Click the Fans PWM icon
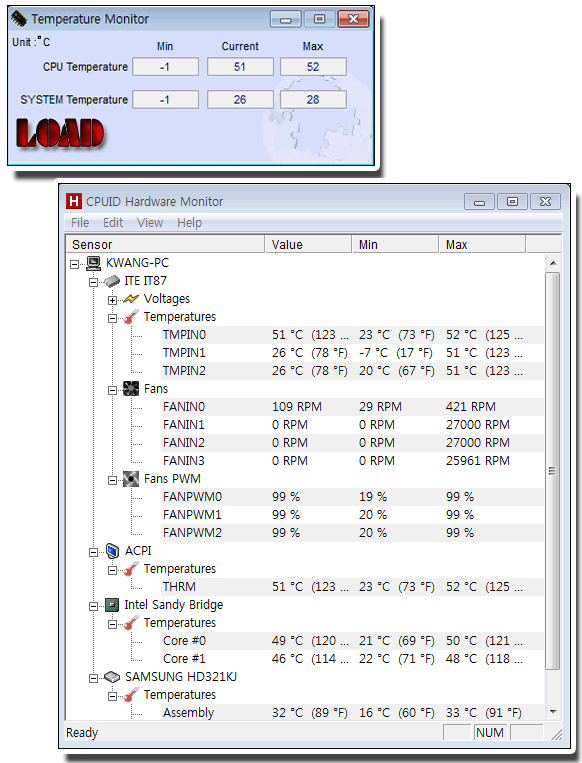Viewport: 582px width, 763px height. click(131, 479)
